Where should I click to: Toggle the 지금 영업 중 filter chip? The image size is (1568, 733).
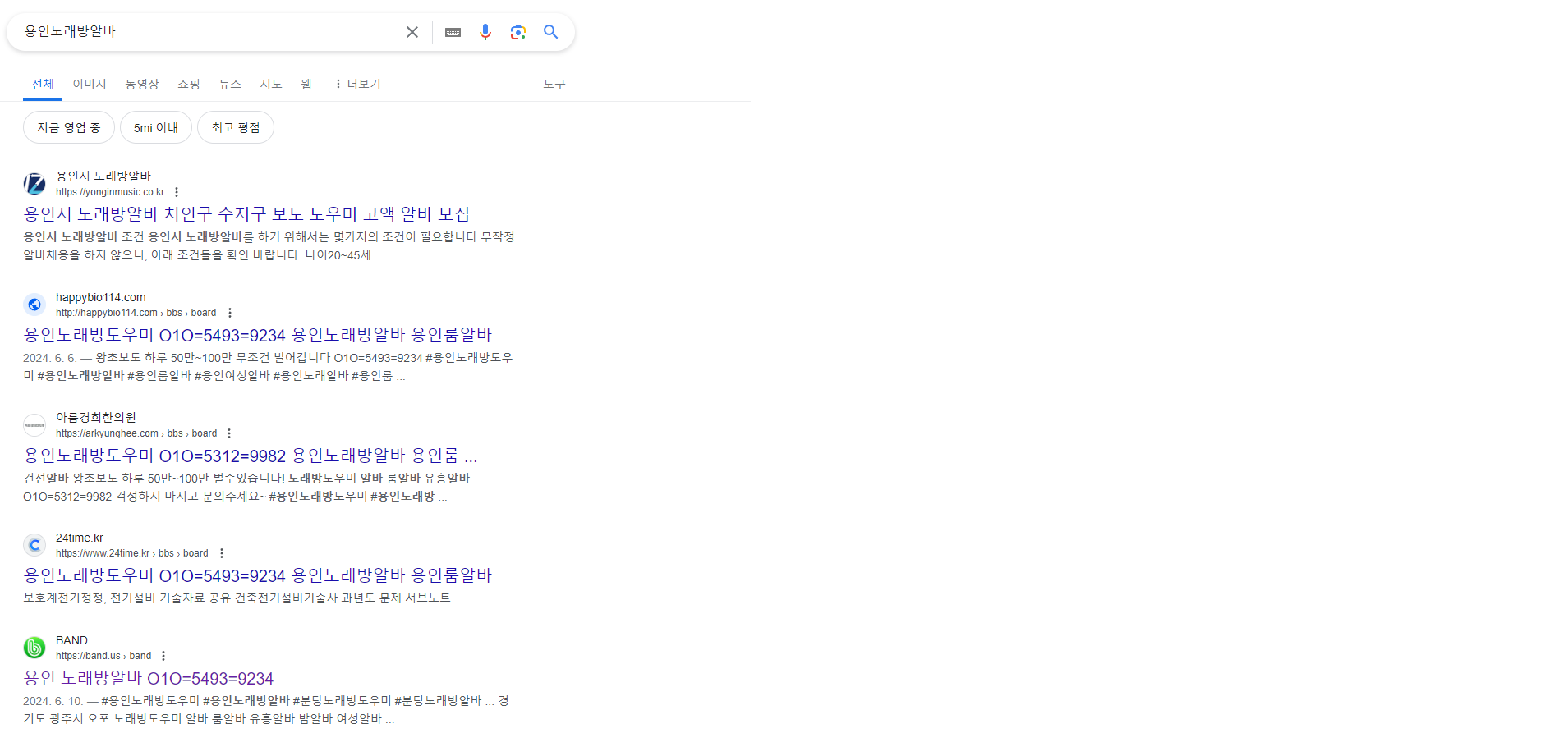(69, 127)
